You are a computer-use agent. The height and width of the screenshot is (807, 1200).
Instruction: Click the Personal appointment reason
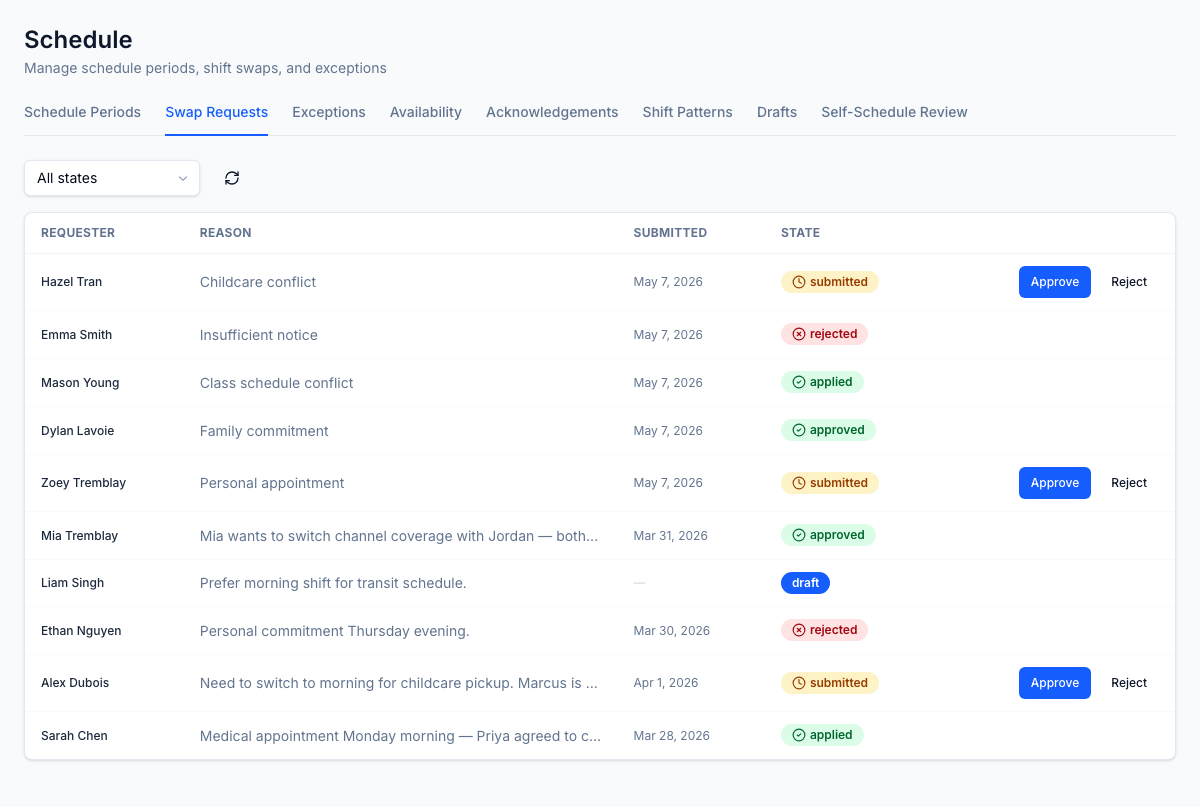coord(272,483)
